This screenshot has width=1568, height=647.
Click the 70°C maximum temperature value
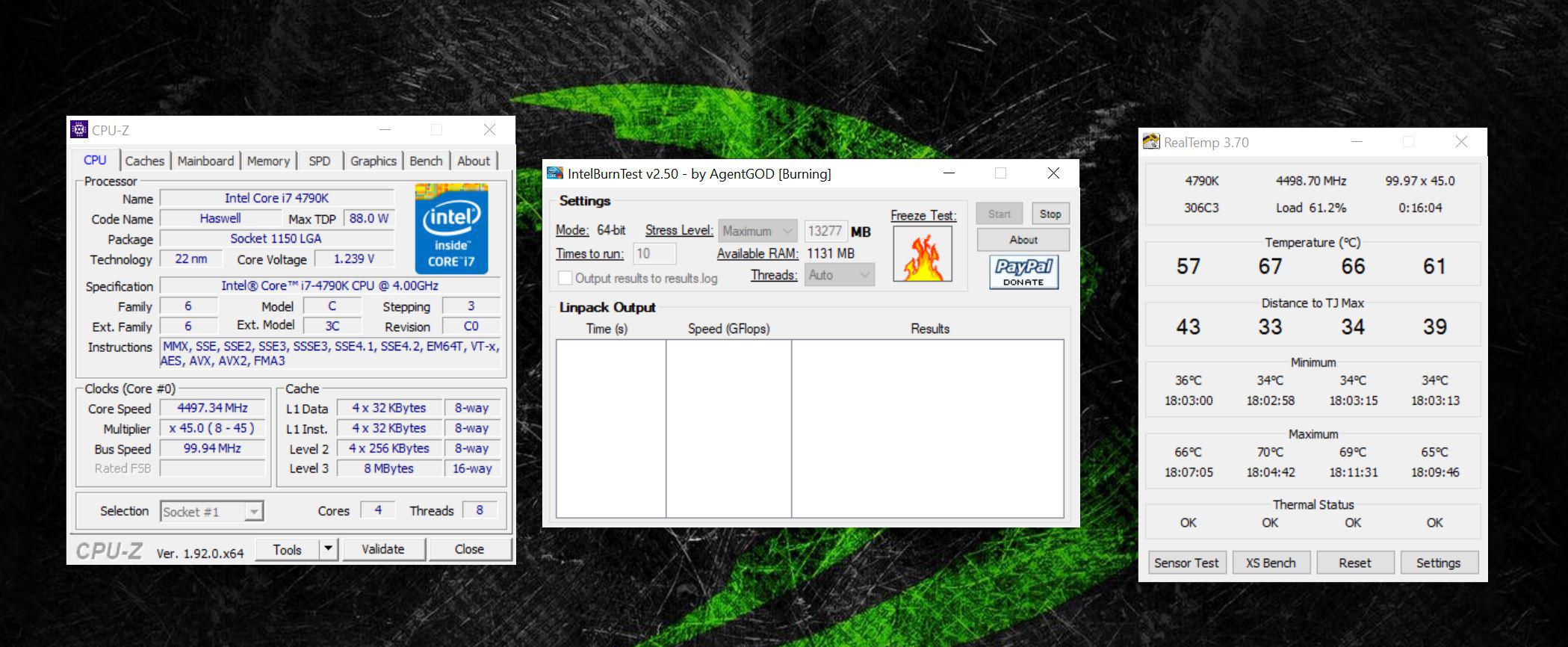(x=1270, y=452)
